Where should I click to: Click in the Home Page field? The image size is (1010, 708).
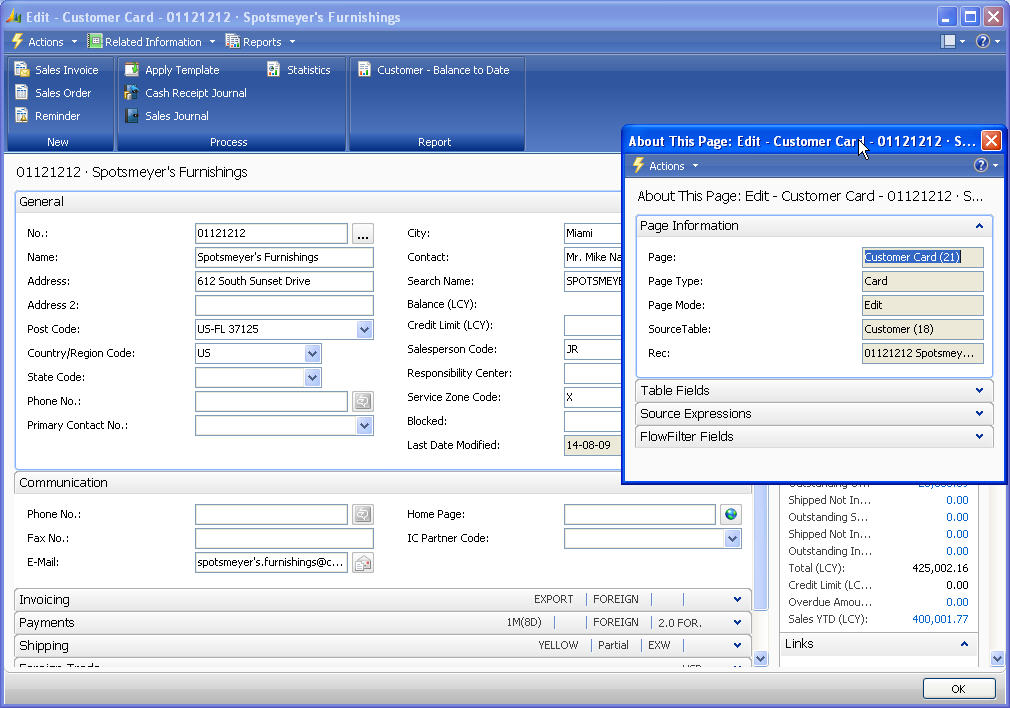pos(640,514)
